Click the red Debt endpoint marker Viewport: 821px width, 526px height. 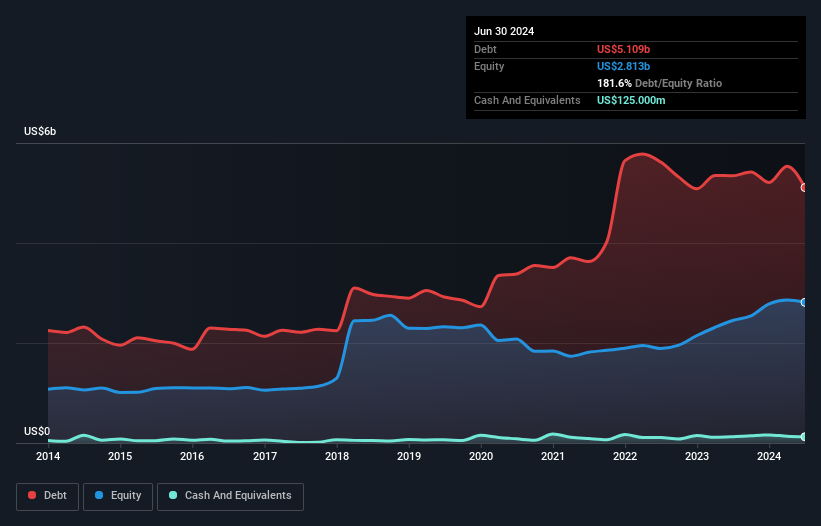(804, 187)
